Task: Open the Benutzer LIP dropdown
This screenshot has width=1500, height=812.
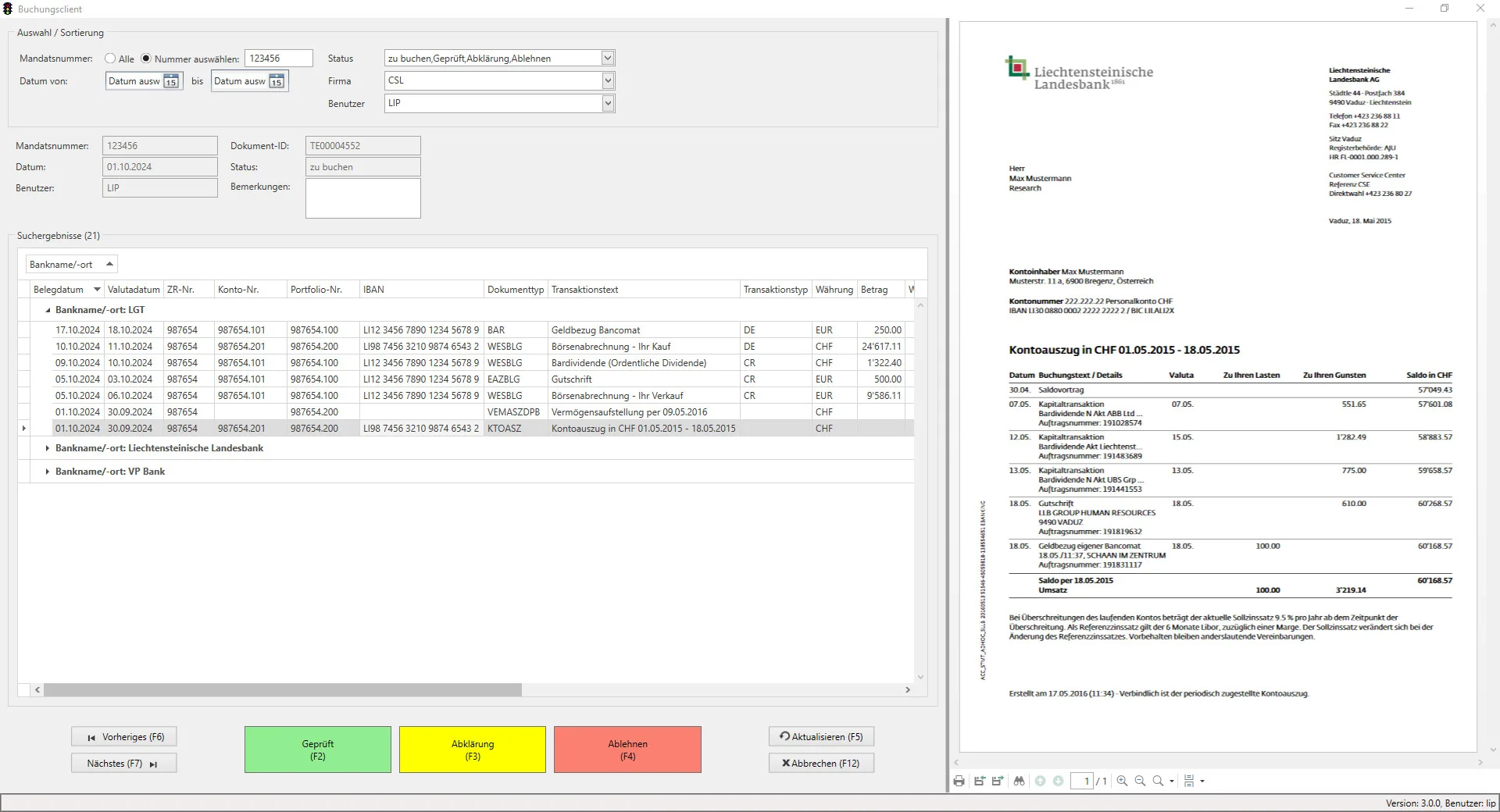Action: pyautogui.click(x=608, y=103)
